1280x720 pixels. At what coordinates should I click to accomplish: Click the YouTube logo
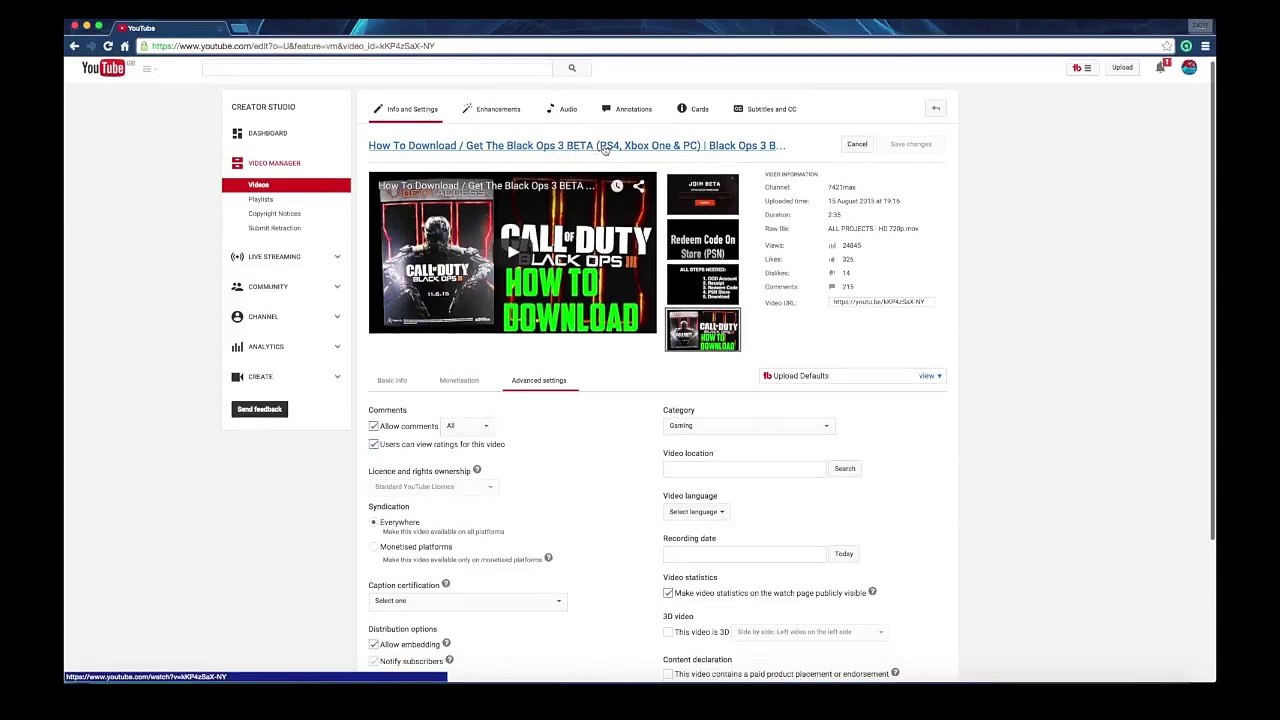[103, 68]
